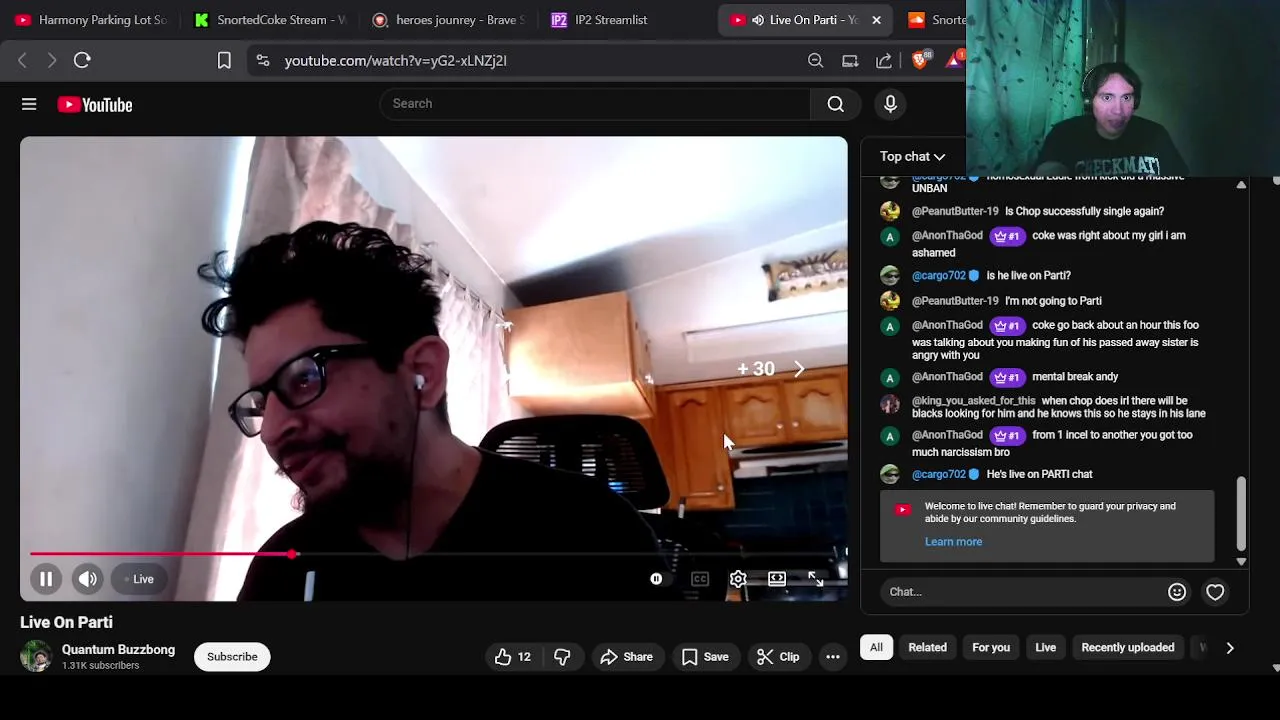Open the YouTube hamburger guide menu
Viewport: 1280px width, 720px height.
(29, 104)
